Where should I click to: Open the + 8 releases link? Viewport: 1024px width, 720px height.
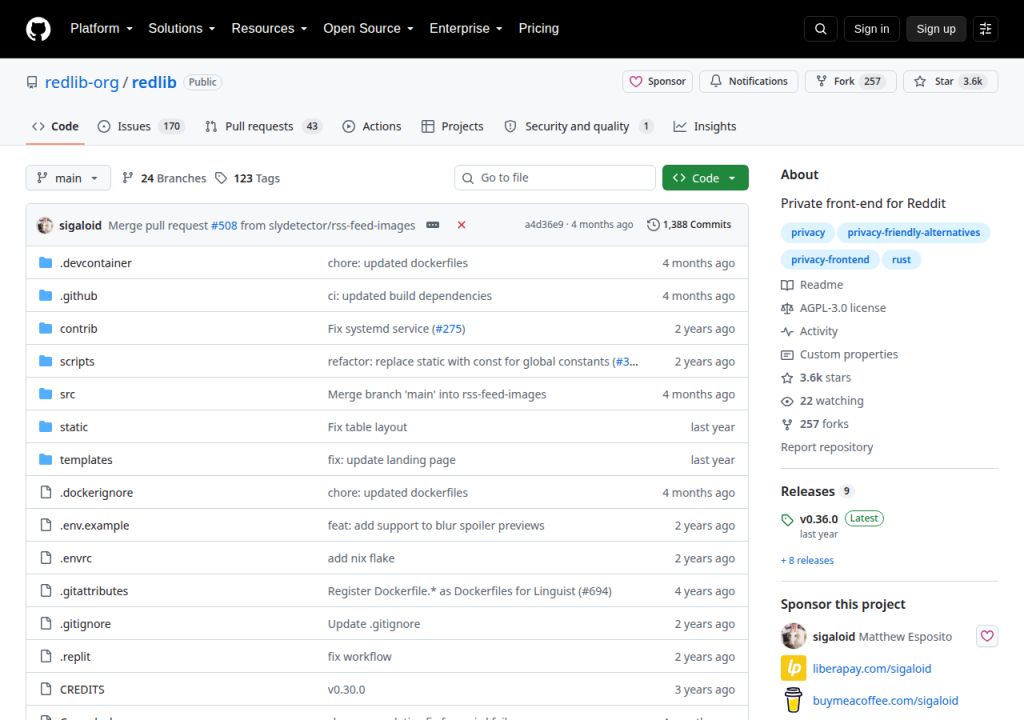coord(807,561)
